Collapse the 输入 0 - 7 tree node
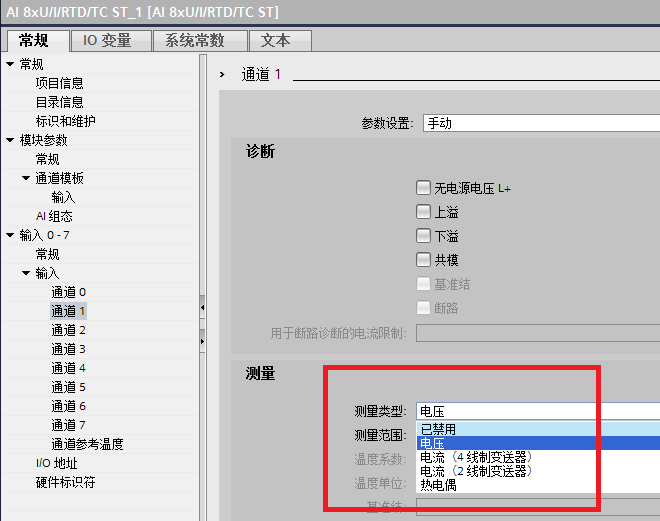The width and height of the screenshot is (660, 521). tap(10, 235)
